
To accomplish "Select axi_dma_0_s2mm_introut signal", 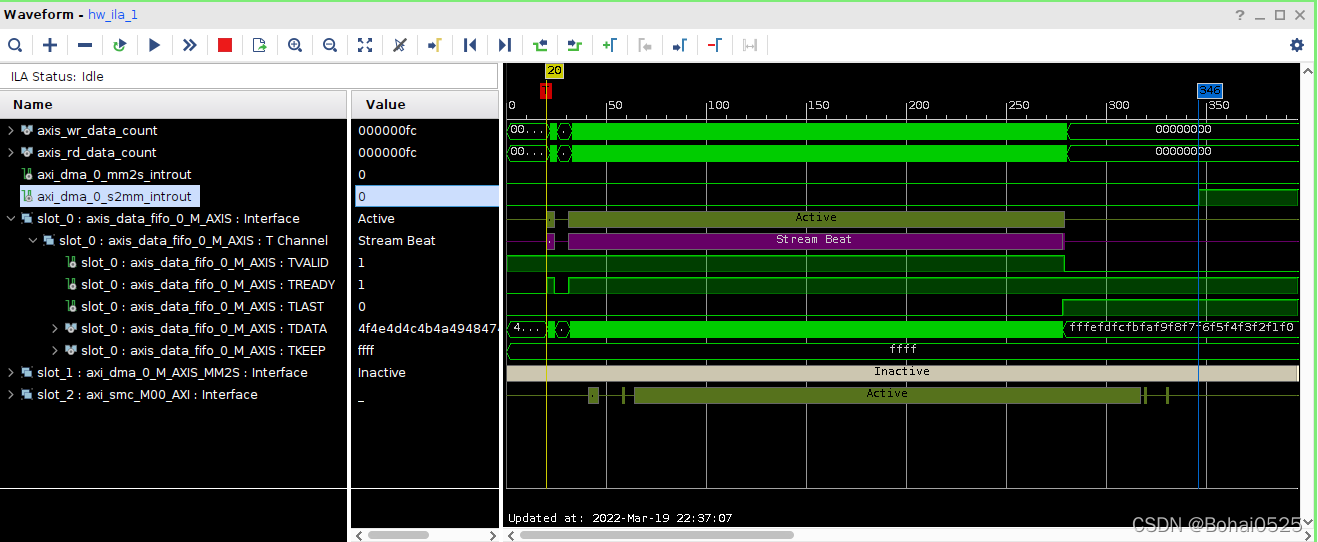I will tap(114, 196).
